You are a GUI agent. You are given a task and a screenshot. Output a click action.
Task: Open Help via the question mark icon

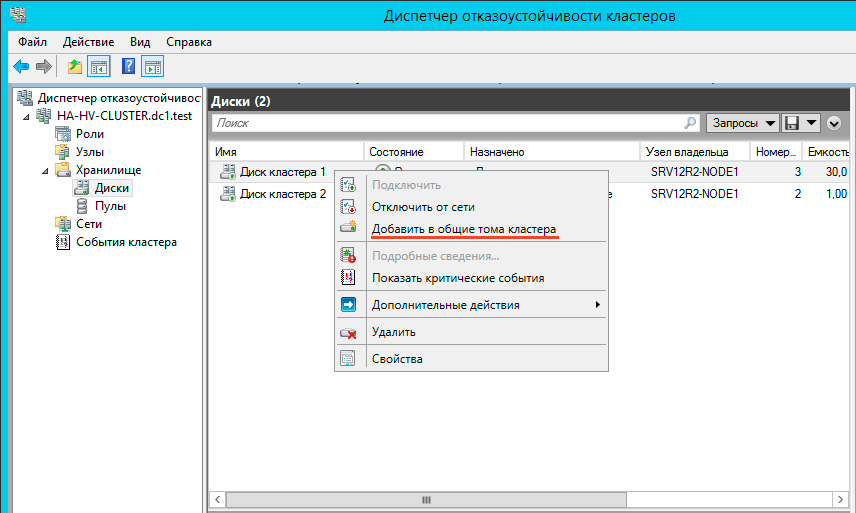pos(128,67)
